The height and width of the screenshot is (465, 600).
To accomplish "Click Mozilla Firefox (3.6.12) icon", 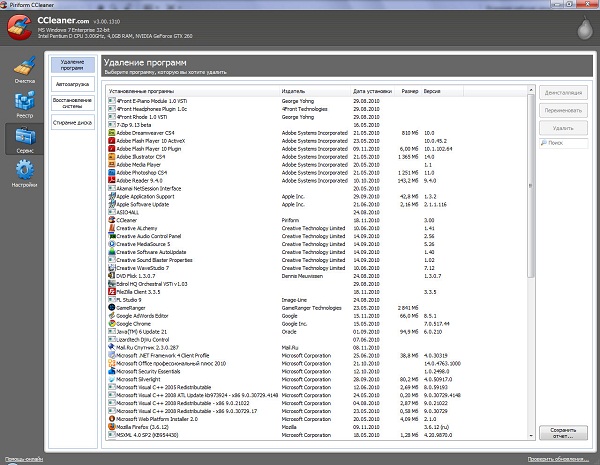I will [x=111, y=427].
